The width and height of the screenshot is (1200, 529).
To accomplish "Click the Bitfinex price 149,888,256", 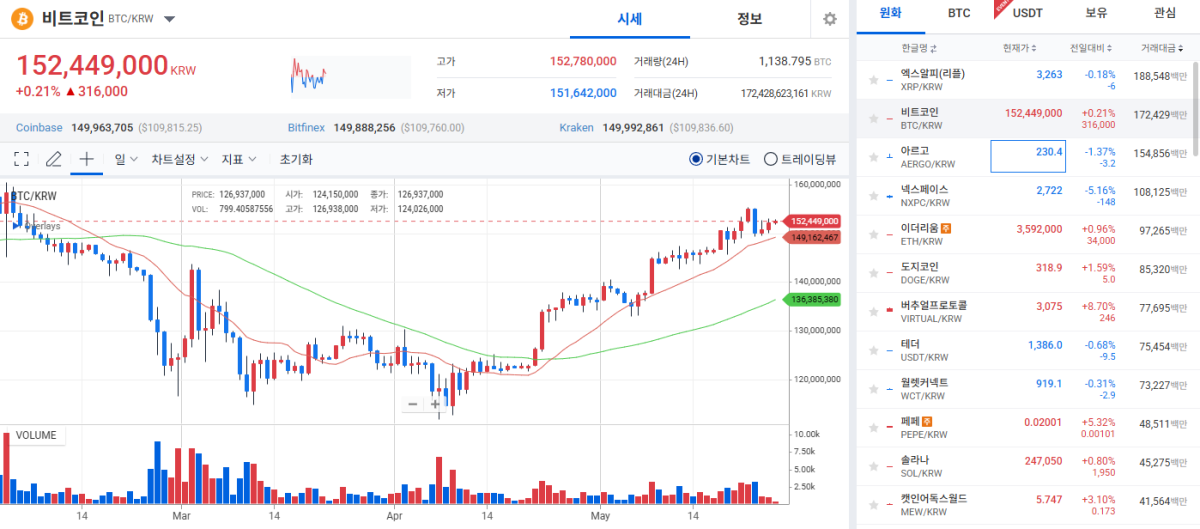I will click(x=364, y=127).
